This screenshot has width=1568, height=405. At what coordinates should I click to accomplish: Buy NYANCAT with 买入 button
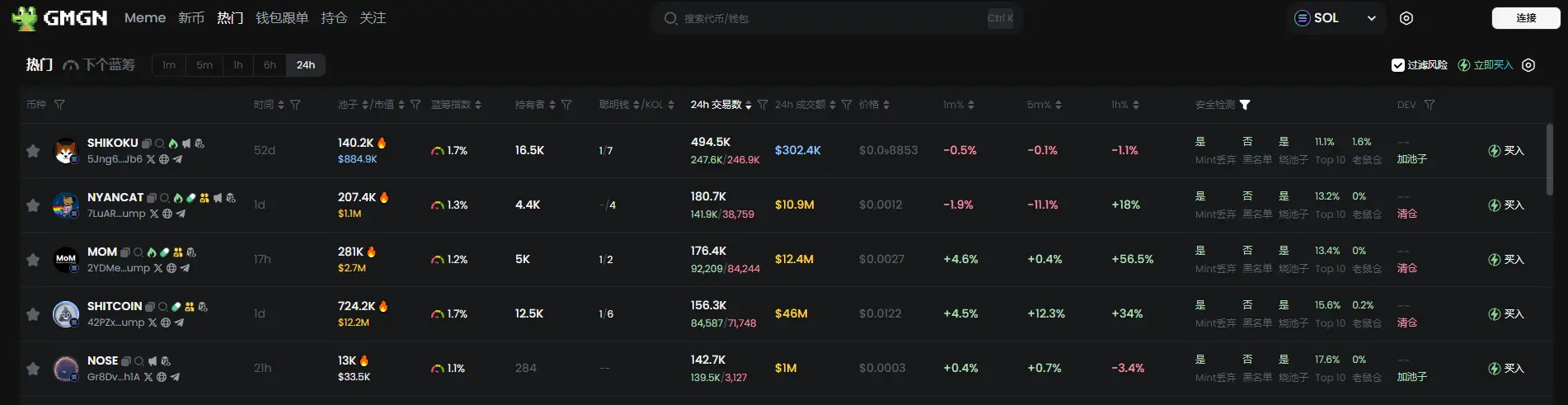pyautogui.click(x=1506, y=205)
